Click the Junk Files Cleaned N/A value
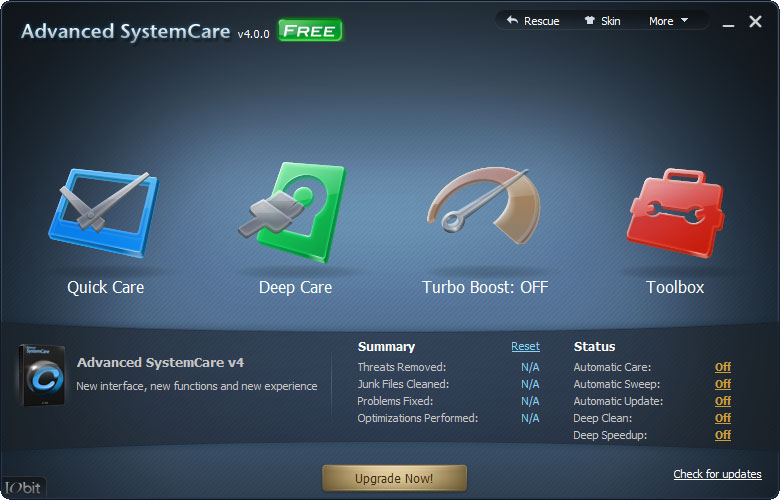This screenshot has width=780, height=500. click(x=530, y=384)
